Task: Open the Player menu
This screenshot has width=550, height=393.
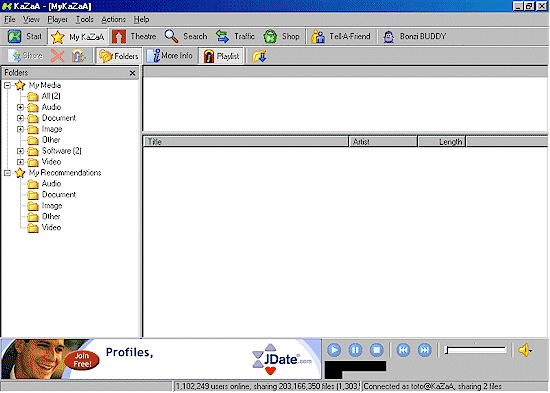Action: 58,20
